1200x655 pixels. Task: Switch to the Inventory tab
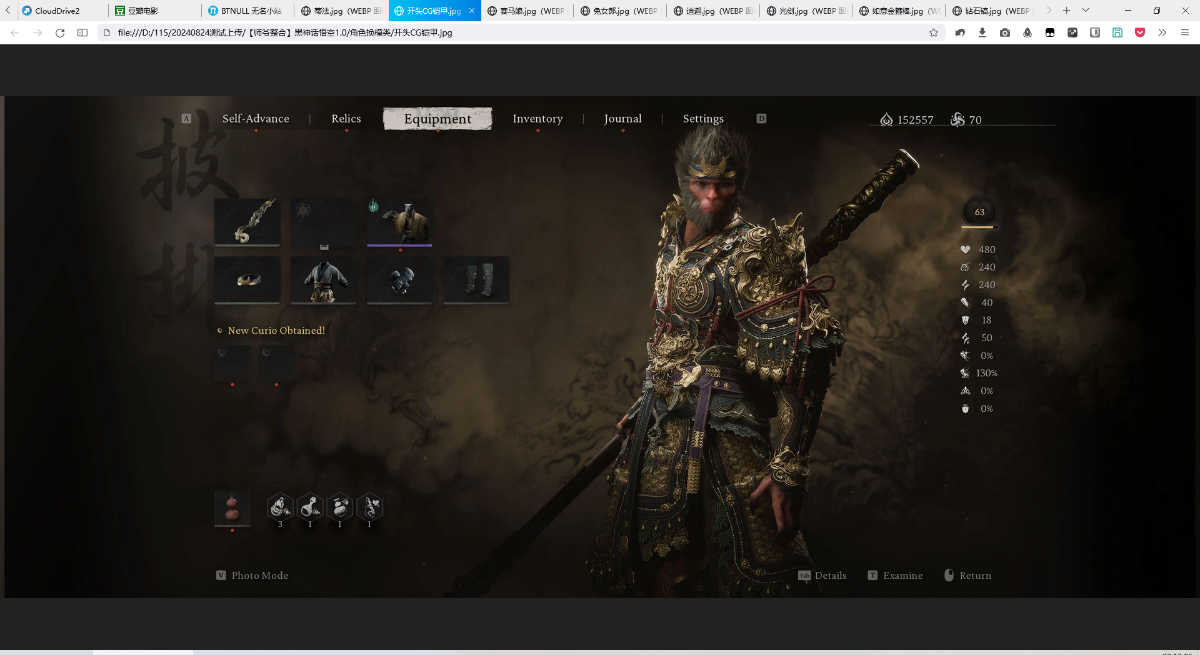tap(537, 119)
